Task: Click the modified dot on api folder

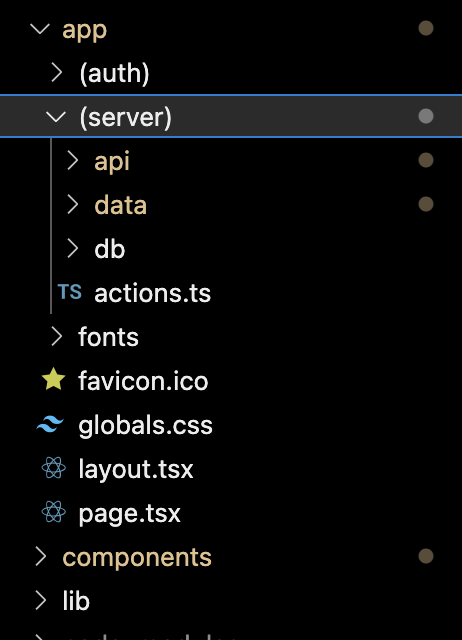Action: click(426, 160)
